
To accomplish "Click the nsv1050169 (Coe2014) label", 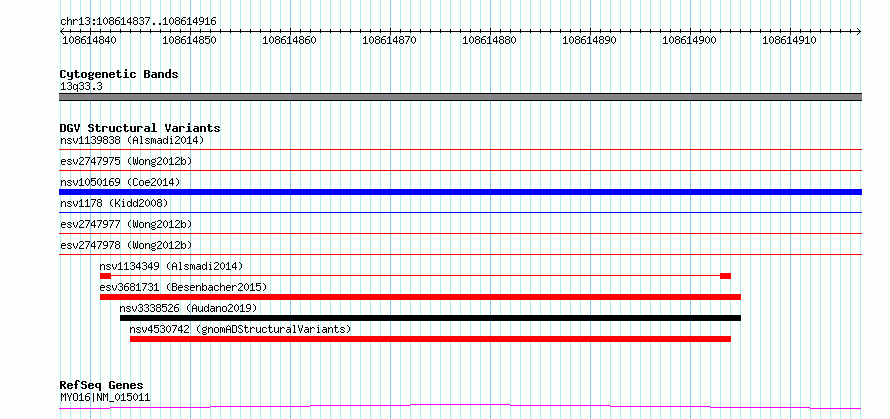I will [120, 182].
